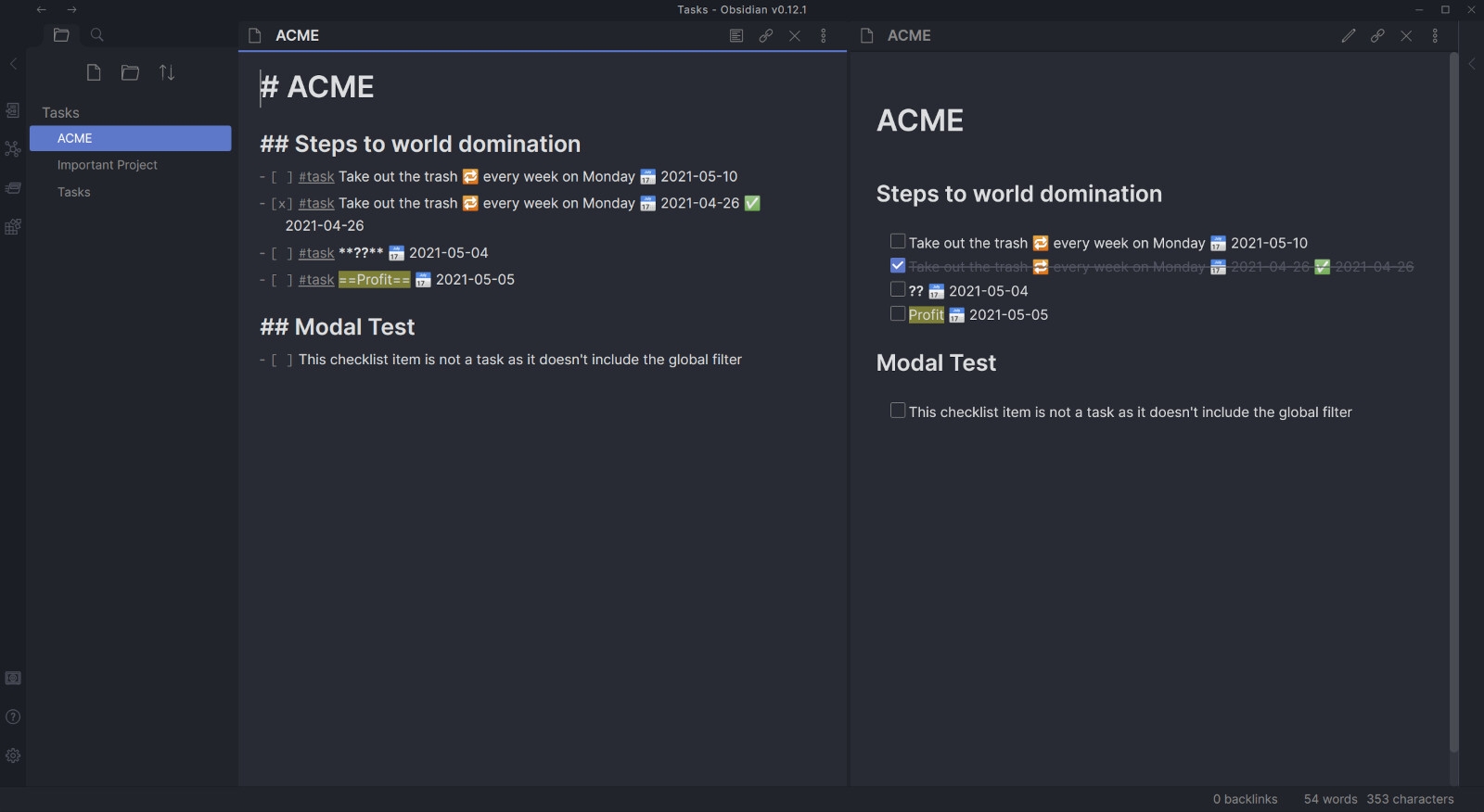
Task: Minimize the Obsidian window
Action: (1419, 9)
